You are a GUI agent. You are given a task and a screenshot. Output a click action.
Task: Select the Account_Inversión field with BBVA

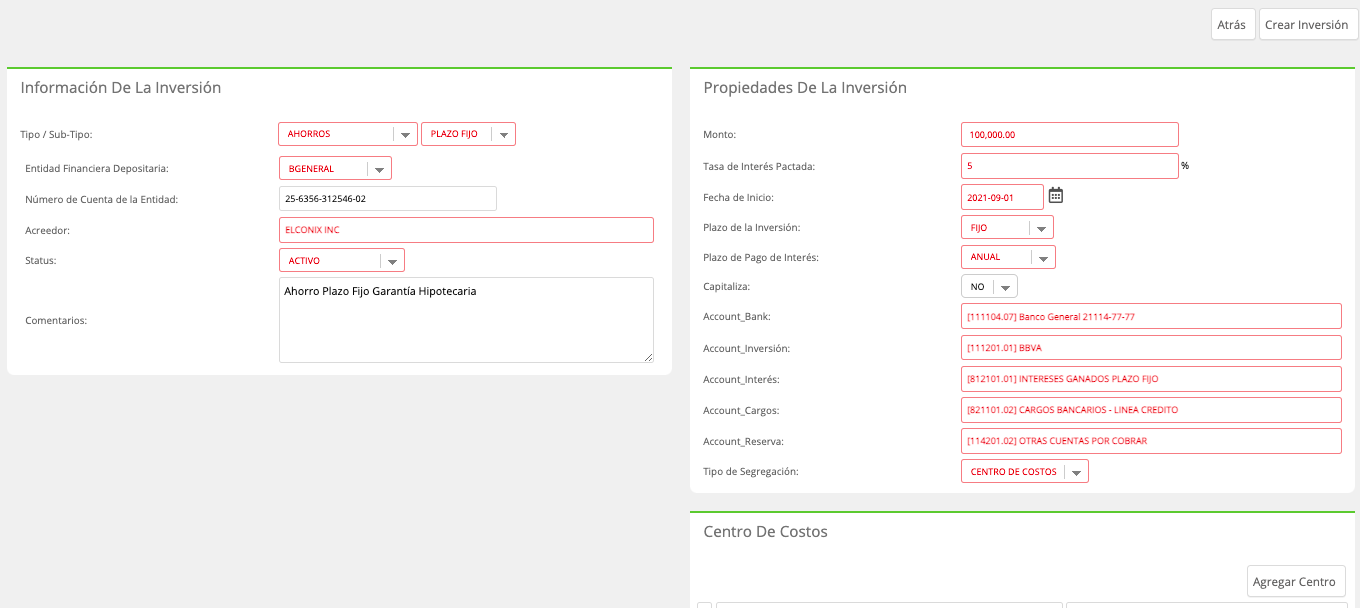pyautogui.click(x=1151, y=348)
